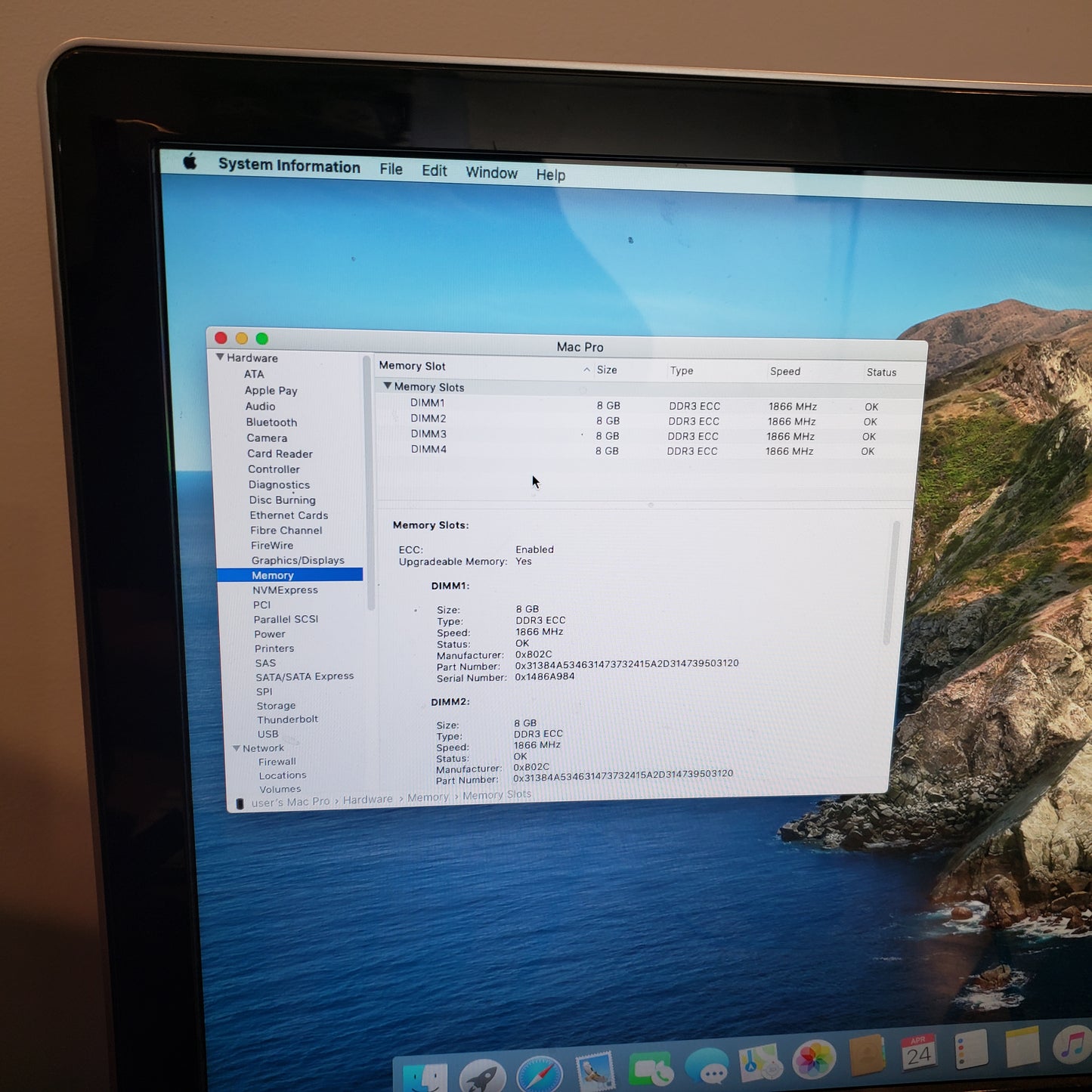
Task: Open Finder from the Dock
Action: click(425, 1078)
